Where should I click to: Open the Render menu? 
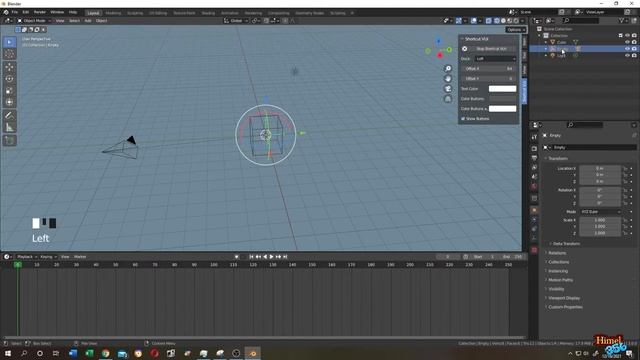40,12
